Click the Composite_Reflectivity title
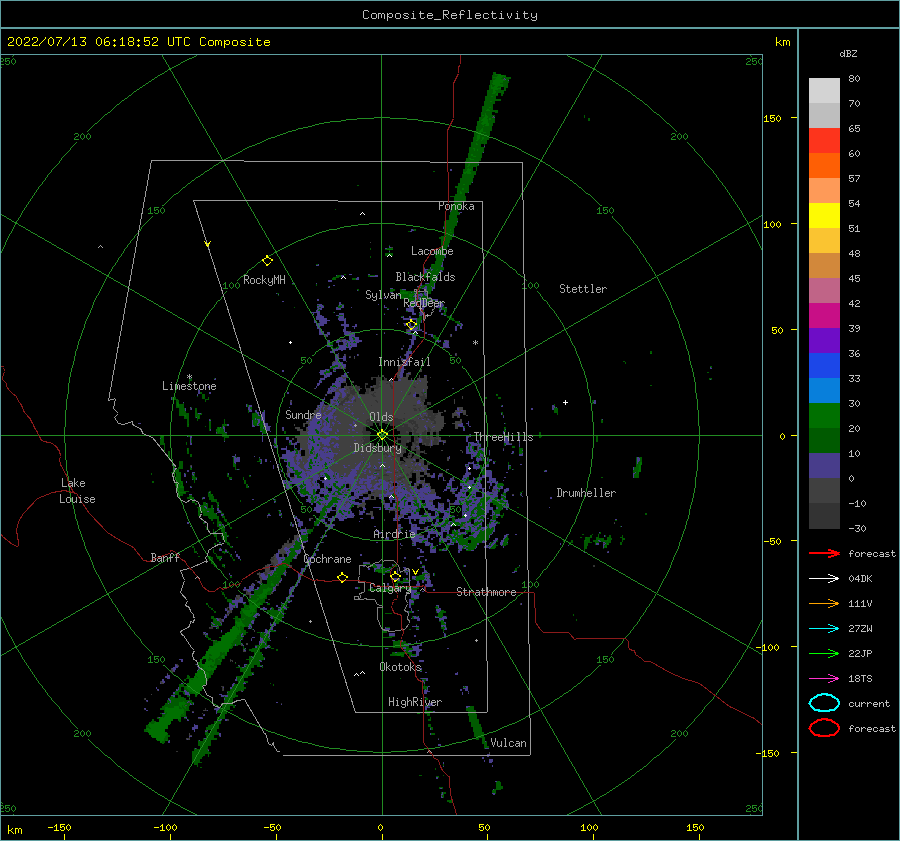The image size is (900, 841). [450, 15]
